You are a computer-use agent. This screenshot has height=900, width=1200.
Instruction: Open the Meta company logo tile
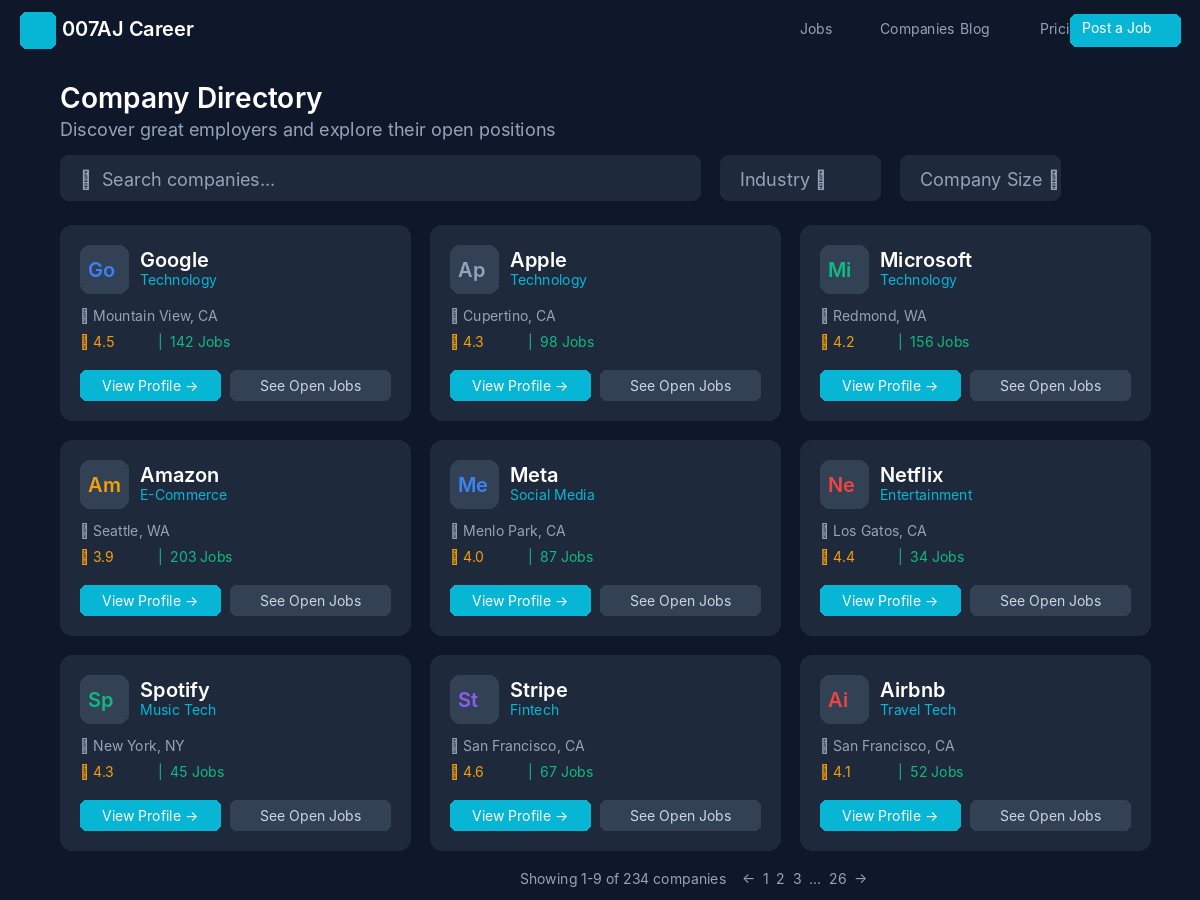click(474, 484)
